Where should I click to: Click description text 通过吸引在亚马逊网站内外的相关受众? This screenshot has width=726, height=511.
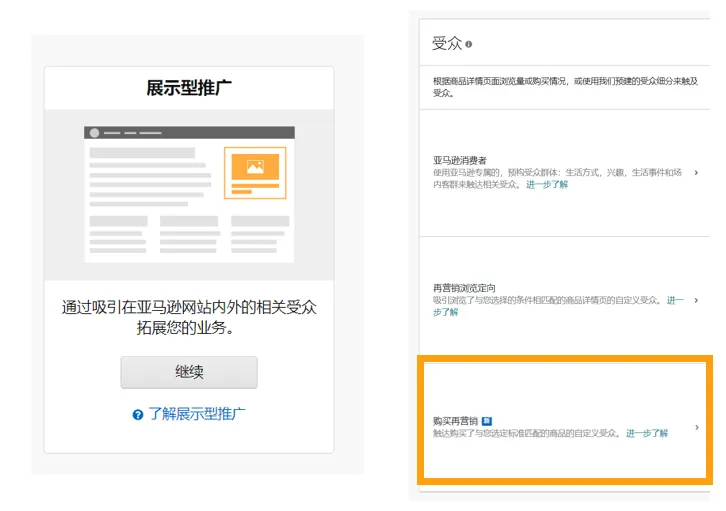189,307
